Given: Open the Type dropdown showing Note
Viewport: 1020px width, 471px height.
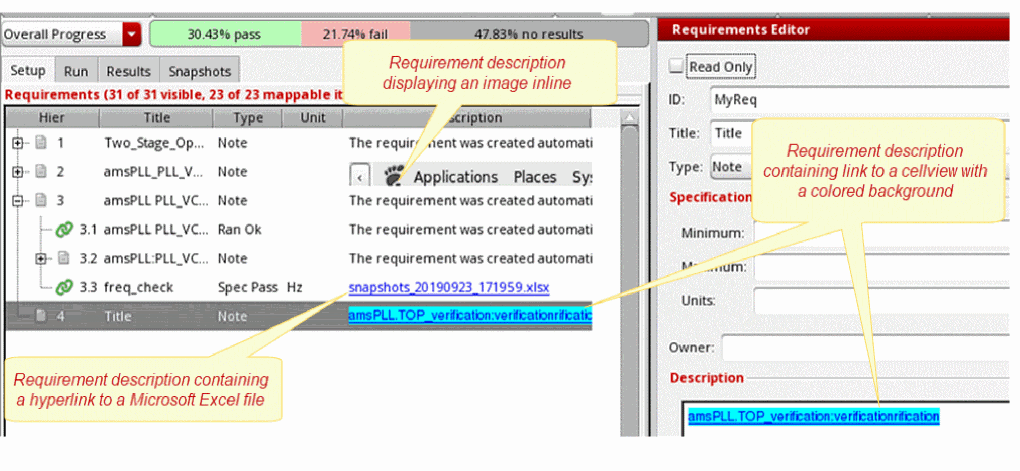Looking at the screenshot, I should 731,167.
